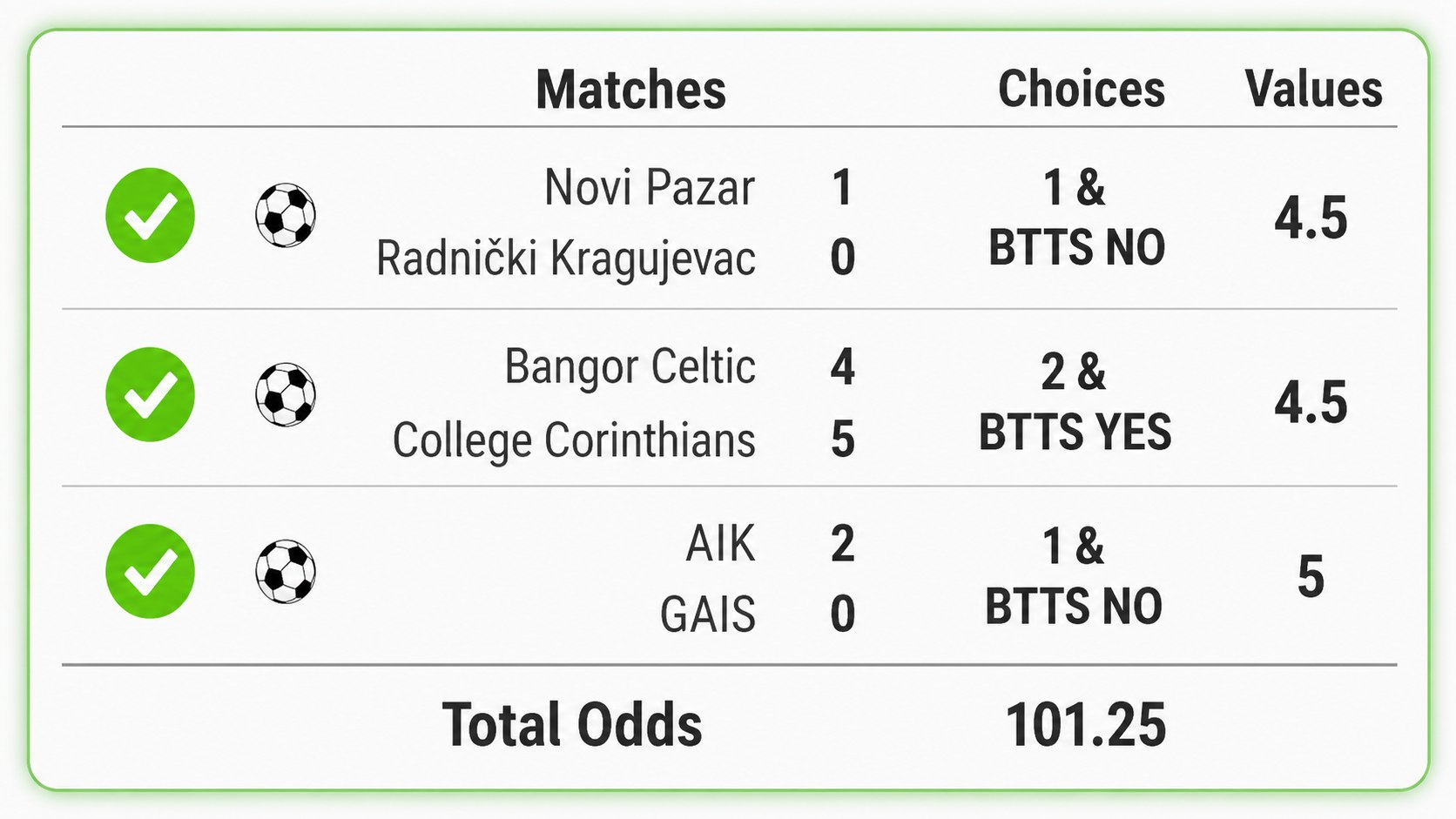The image size is (1456, 819).
Task: Select the Choices column header
Action: 1081,89
